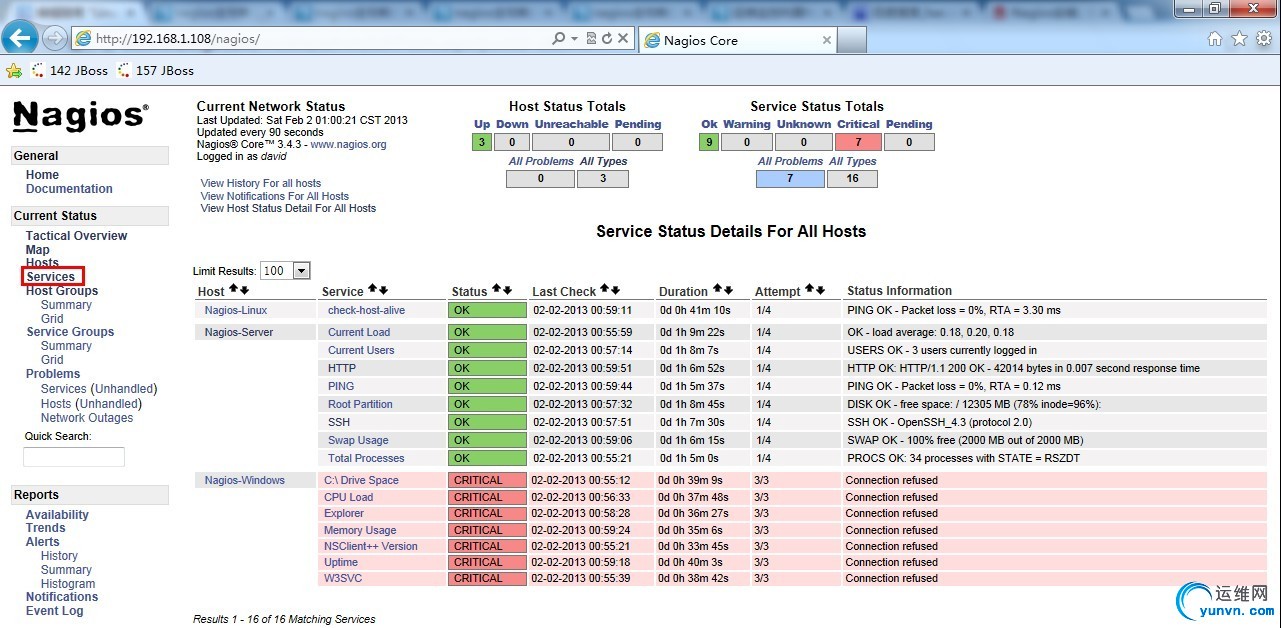Open the Limit Results dropdown
Image resolution: width=1281 pixels, height=628 pixels.
tap(286, 271)
